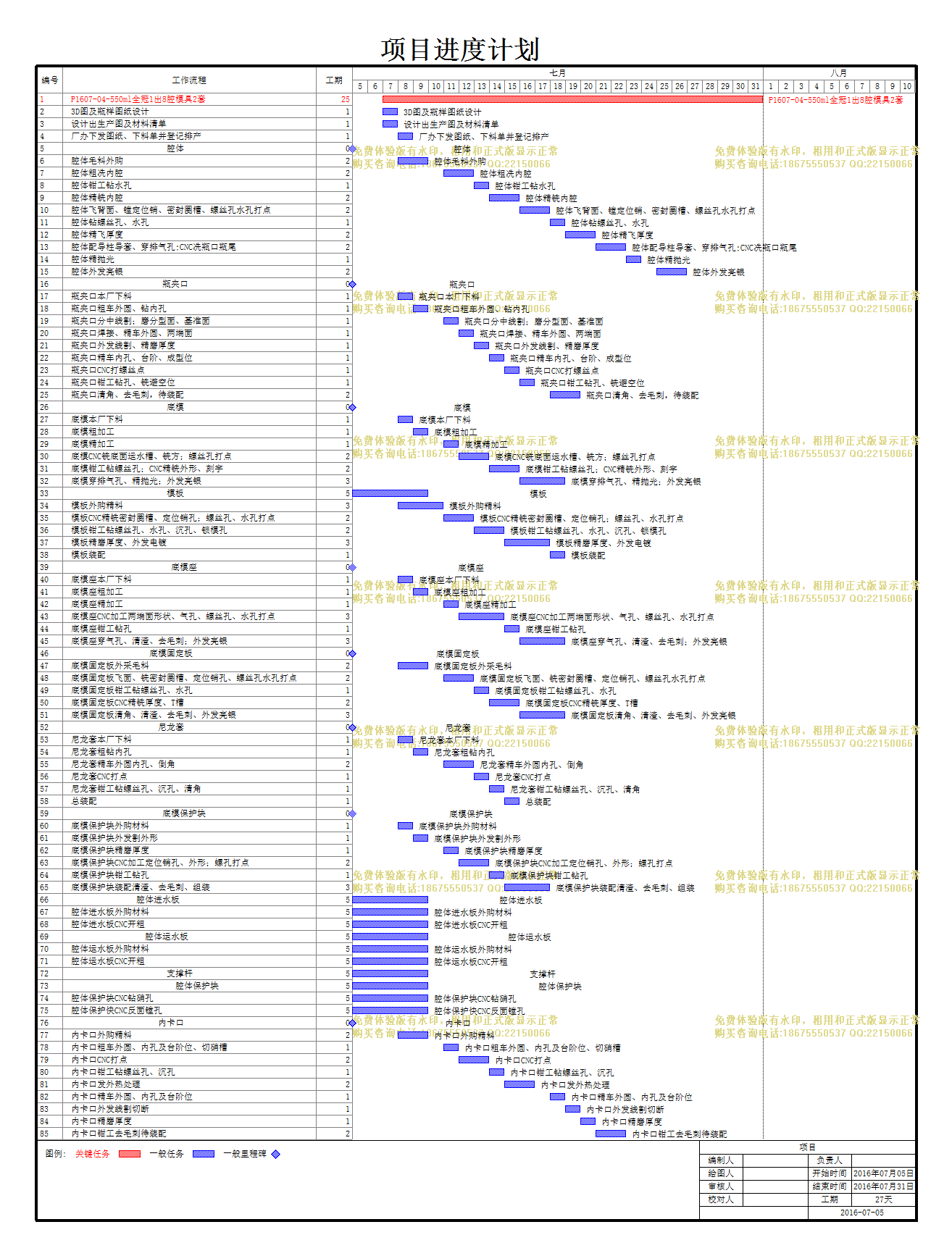Select 尼龙套CNC打点 in the task table
The height and width of the screenshot is (1256, 952).
coord(99,776)
